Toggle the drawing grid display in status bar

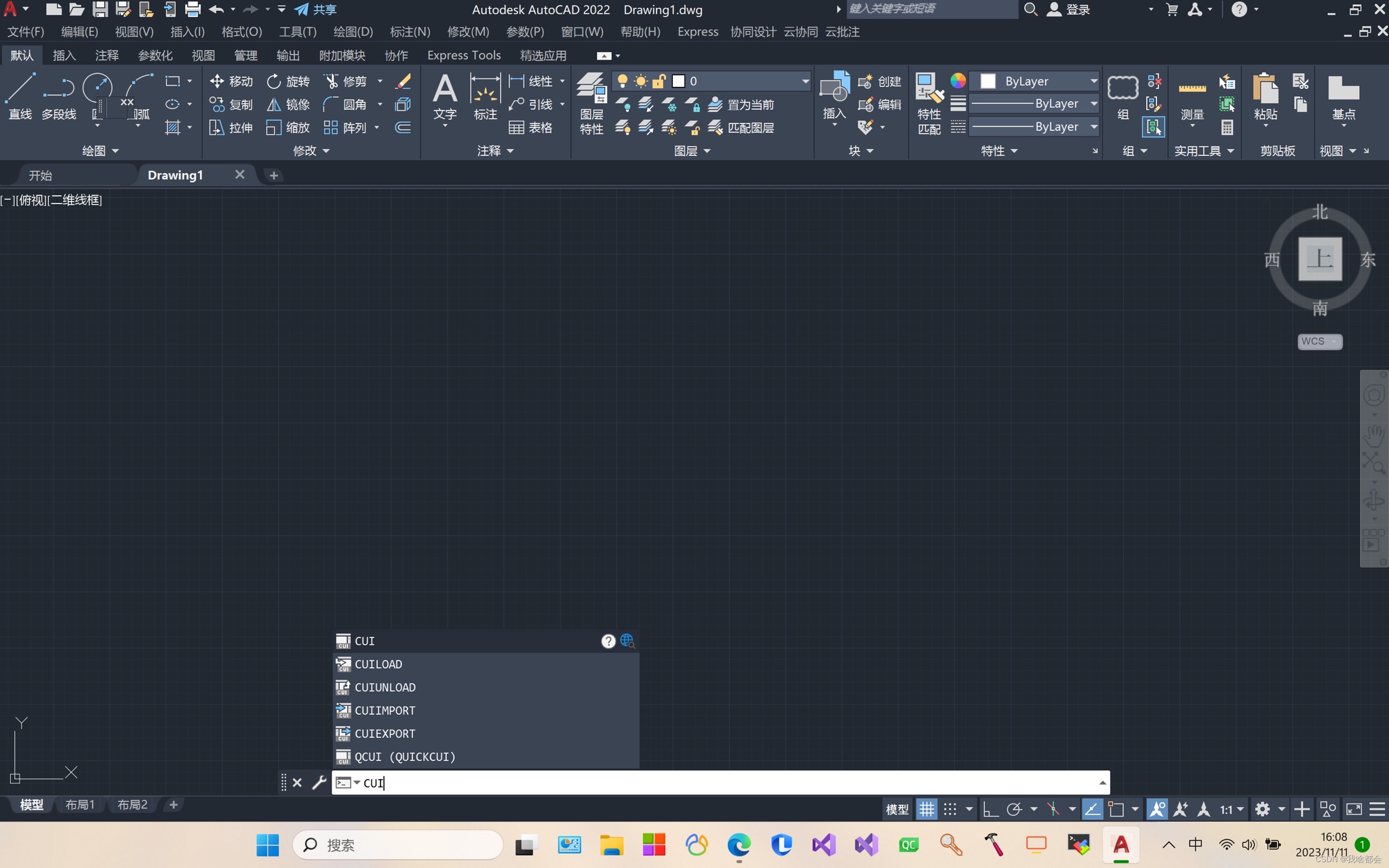926,809
